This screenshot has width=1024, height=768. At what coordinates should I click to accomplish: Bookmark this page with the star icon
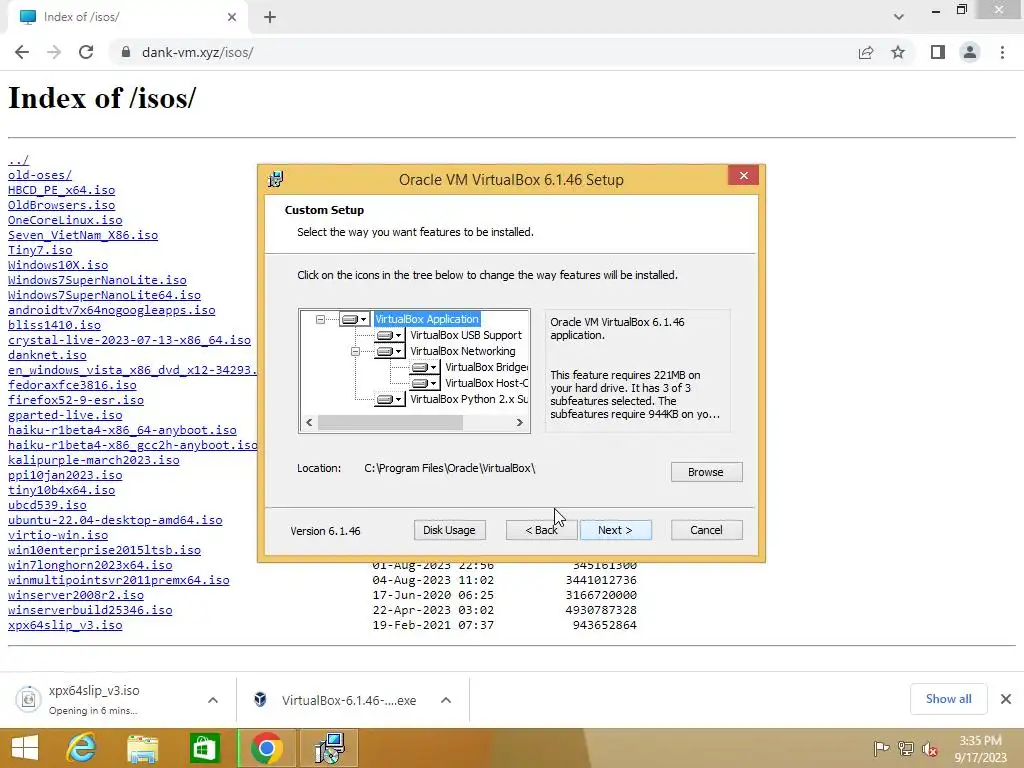[x=898, y=52]
